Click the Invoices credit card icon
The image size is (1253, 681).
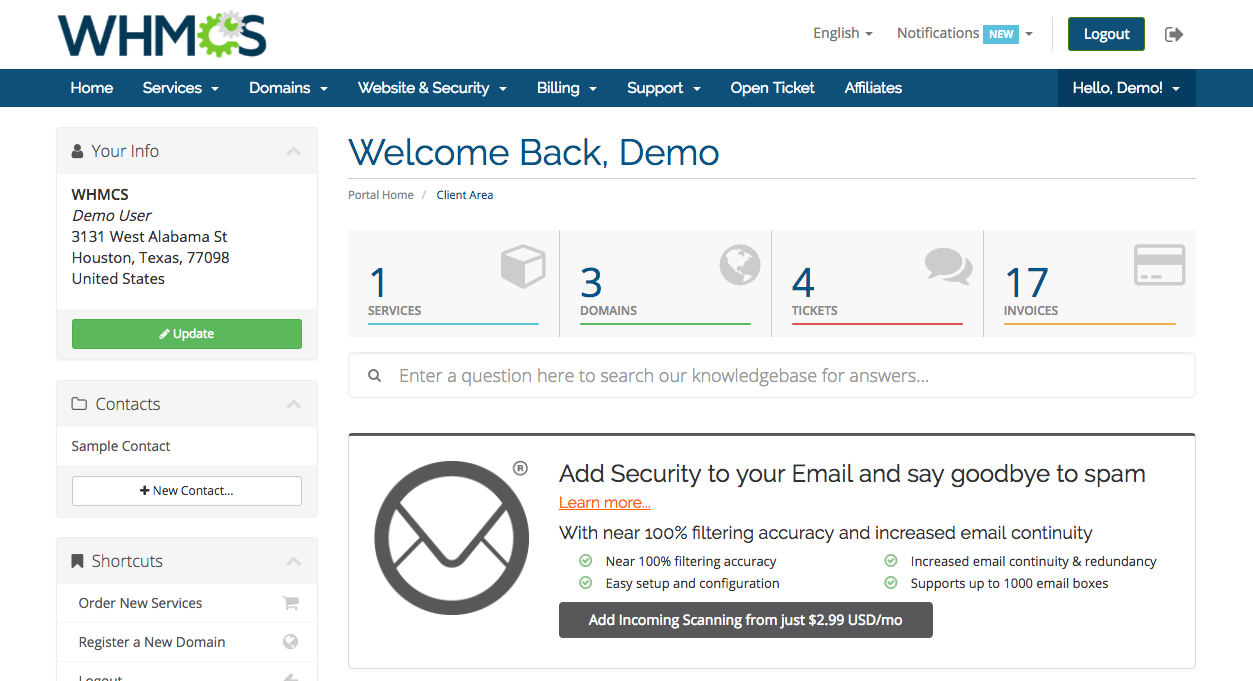coord(1159,266)
